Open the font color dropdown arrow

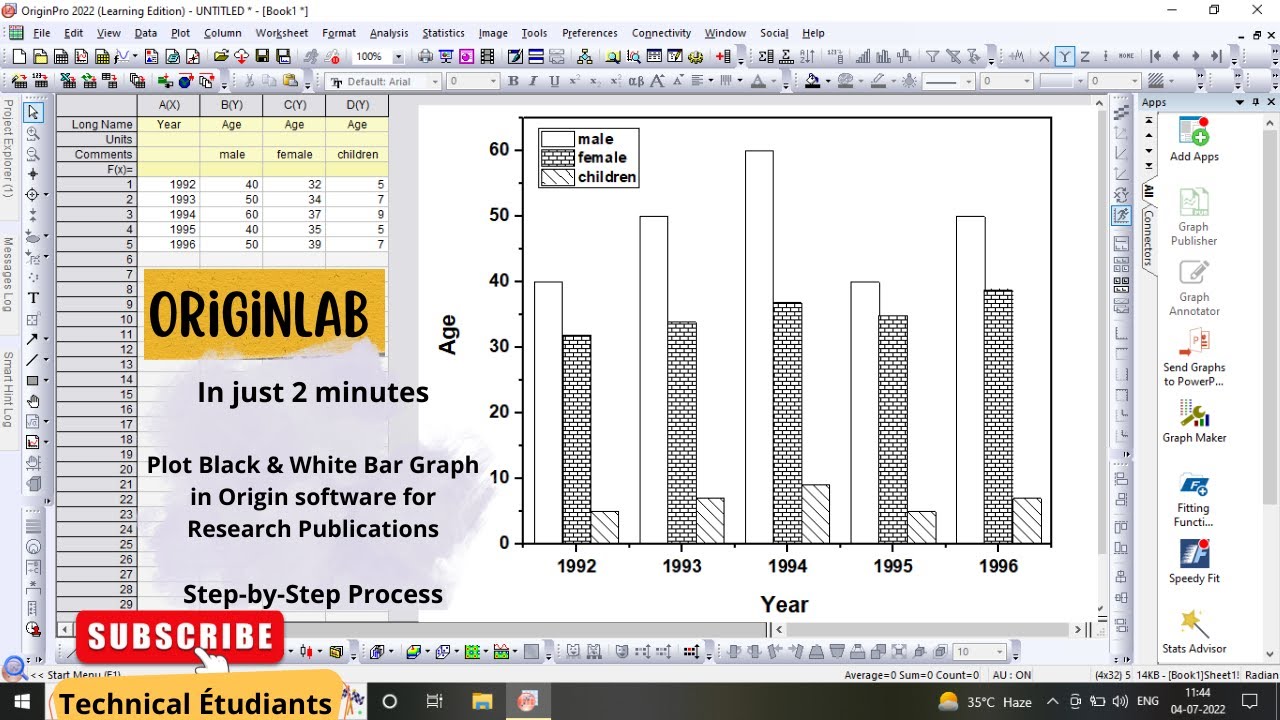(775, 82)
